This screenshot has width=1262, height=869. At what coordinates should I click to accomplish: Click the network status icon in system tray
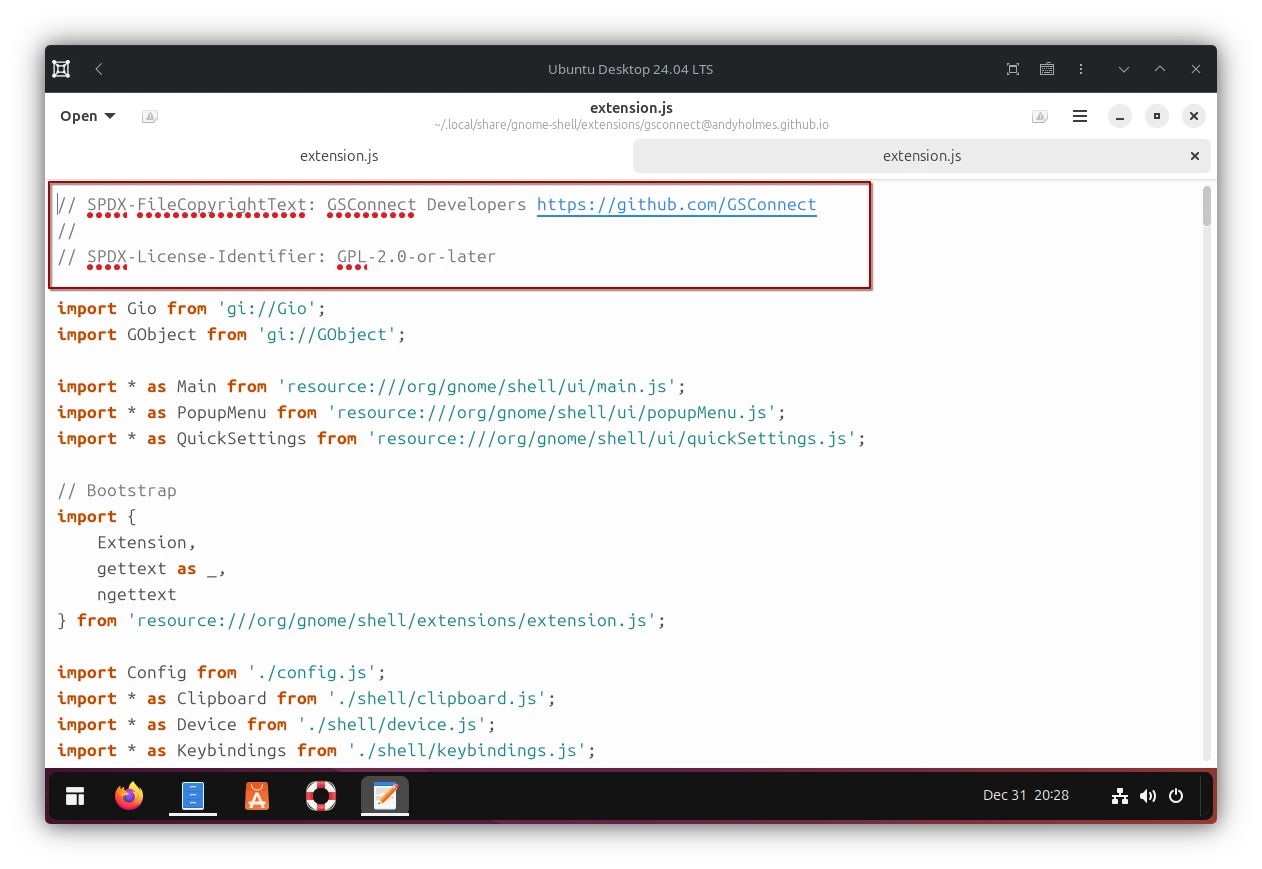click(1119, 795)
